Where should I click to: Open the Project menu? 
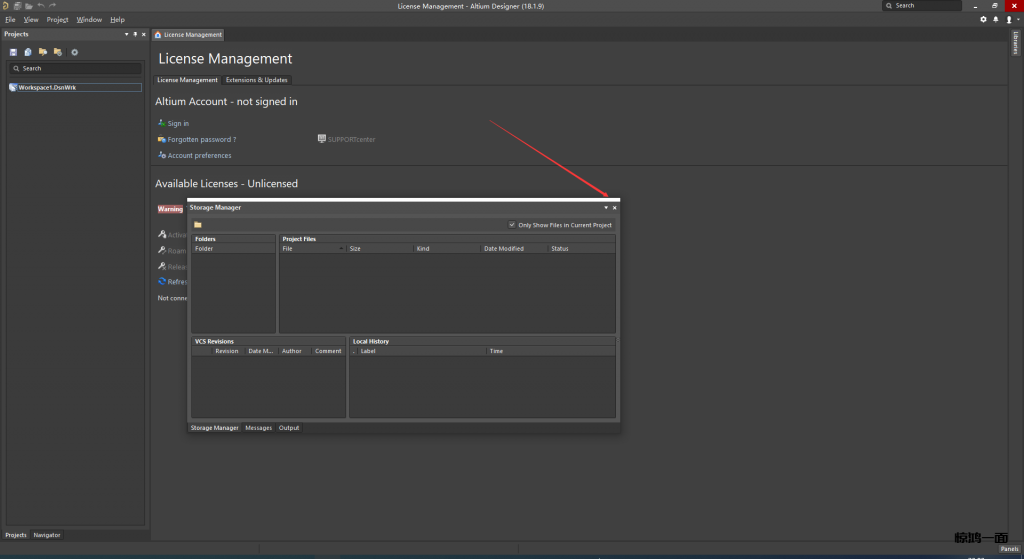tap(57, 20)
